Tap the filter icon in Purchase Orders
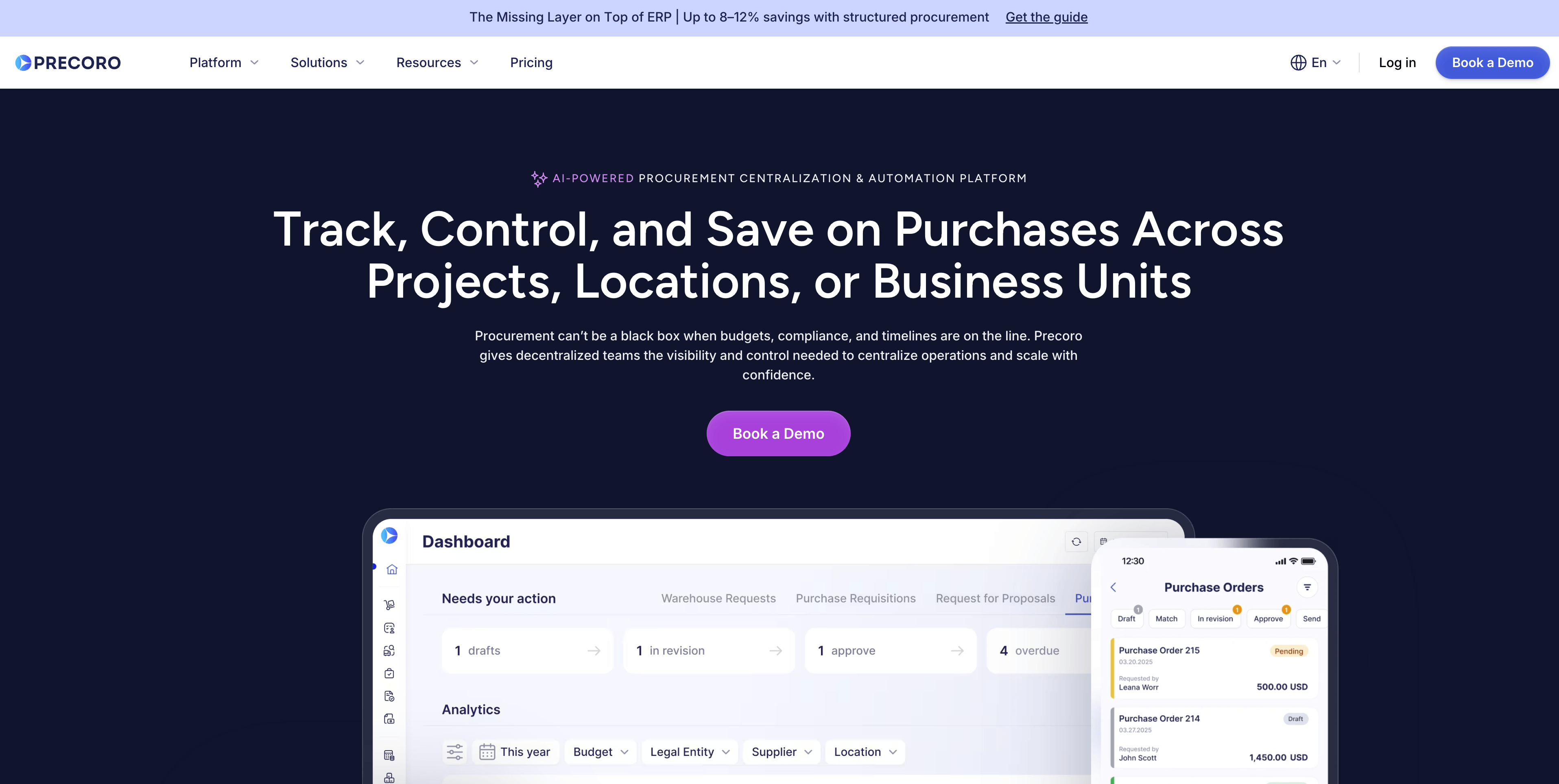This screenshot has height=784, width=1559. pos(1307,588)
